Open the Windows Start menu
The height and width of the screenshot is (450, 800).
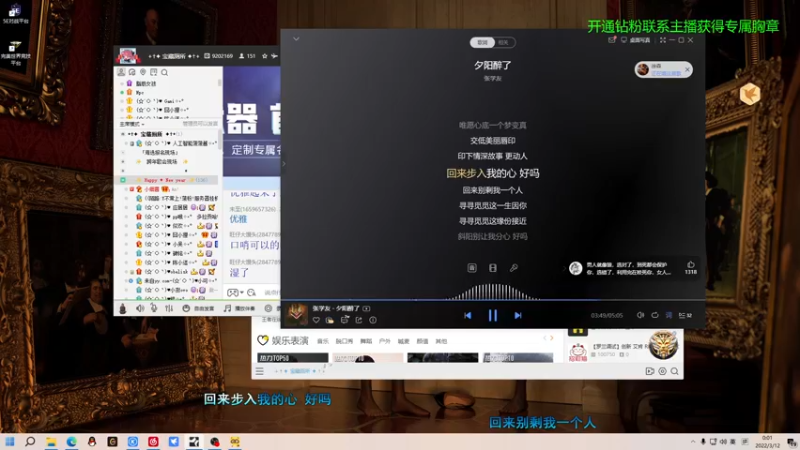tap(10, 441)
